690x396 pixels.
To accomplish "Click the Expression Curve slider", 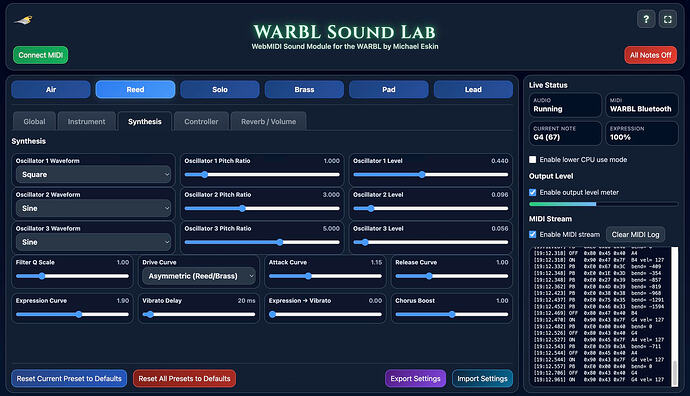I will [x=72, y=315].
